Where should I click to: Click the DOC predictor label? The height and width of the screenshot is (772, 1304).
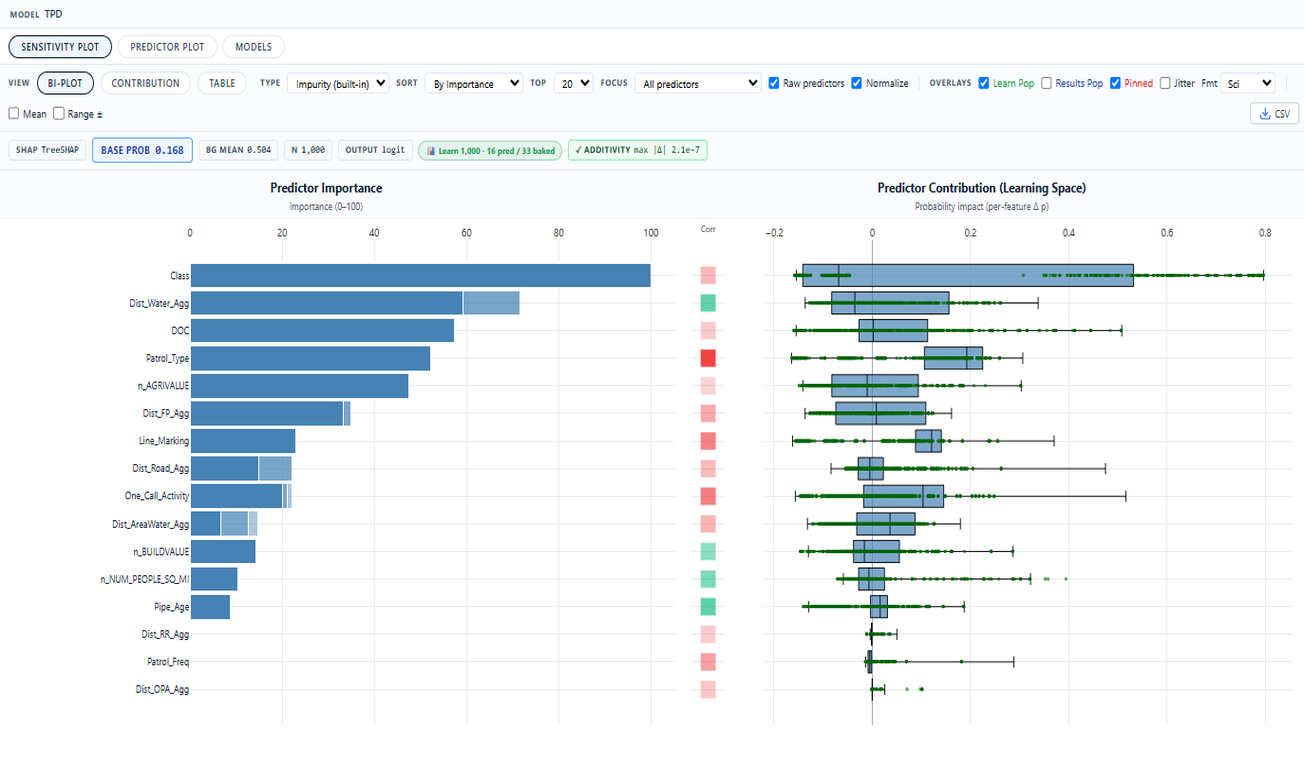[x=180, y=330]
